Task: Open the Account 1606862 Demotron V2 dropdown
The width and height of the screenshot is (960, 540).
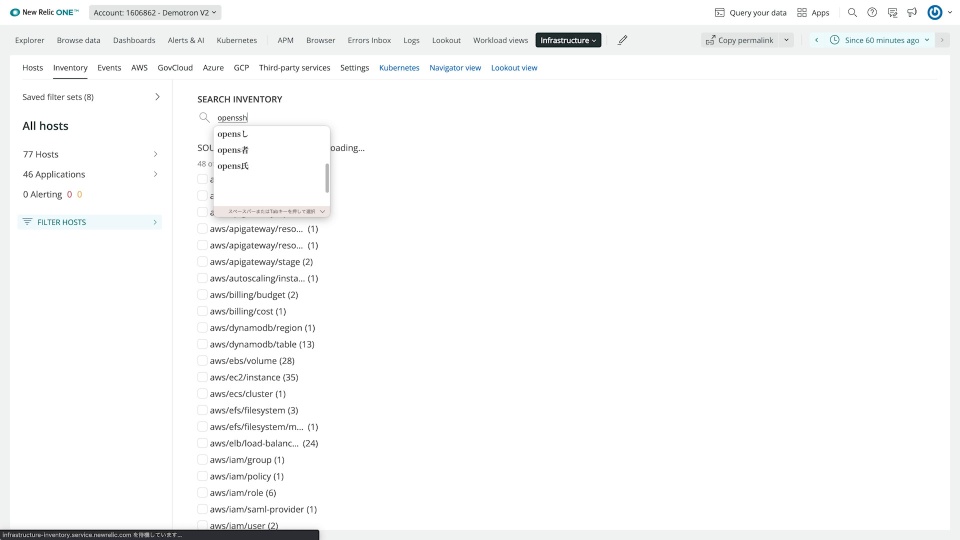Action: click(x=155, y=12)
